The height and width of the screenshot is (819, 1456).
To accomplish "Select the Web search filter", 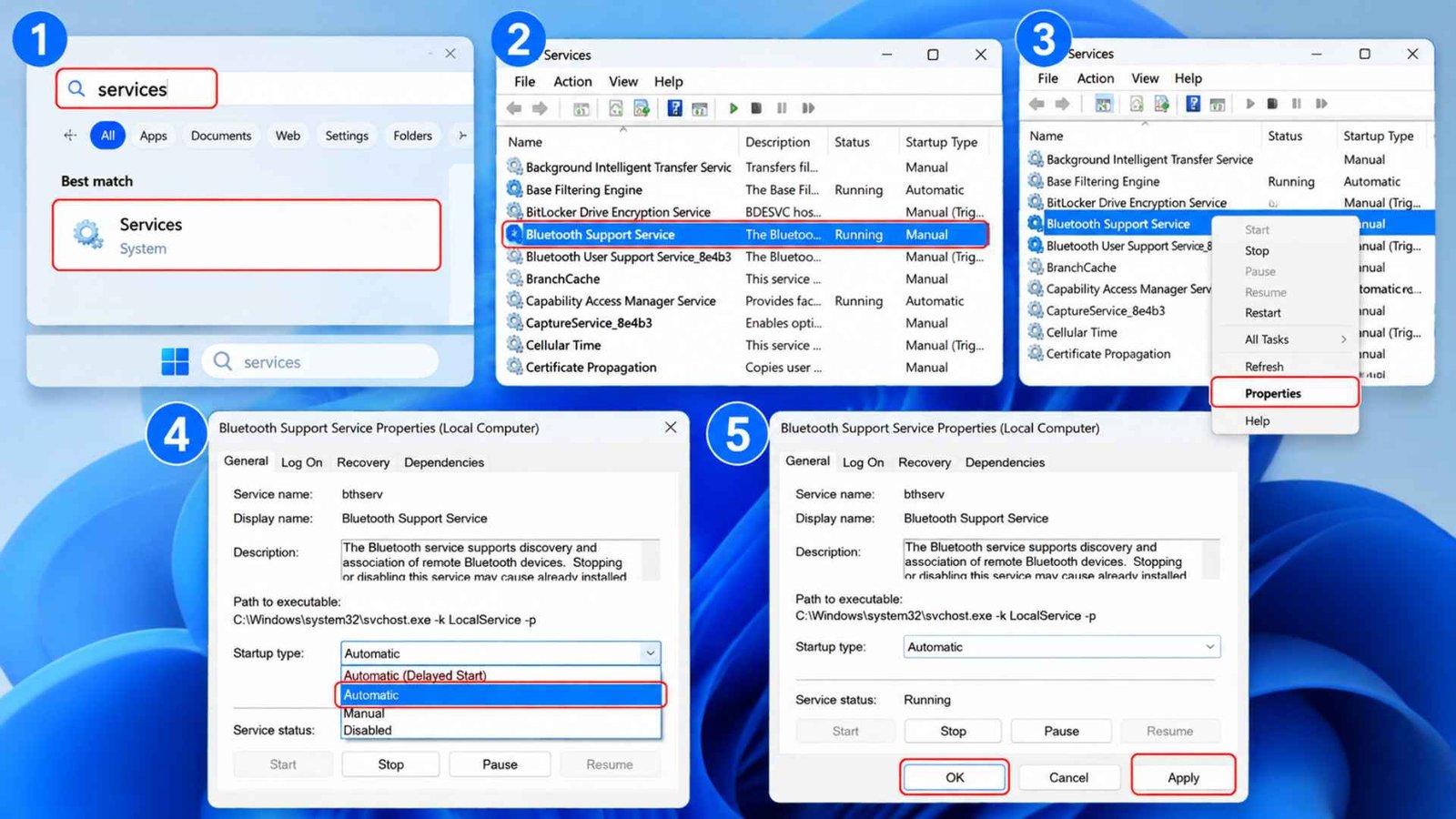I will pos(288,136).
